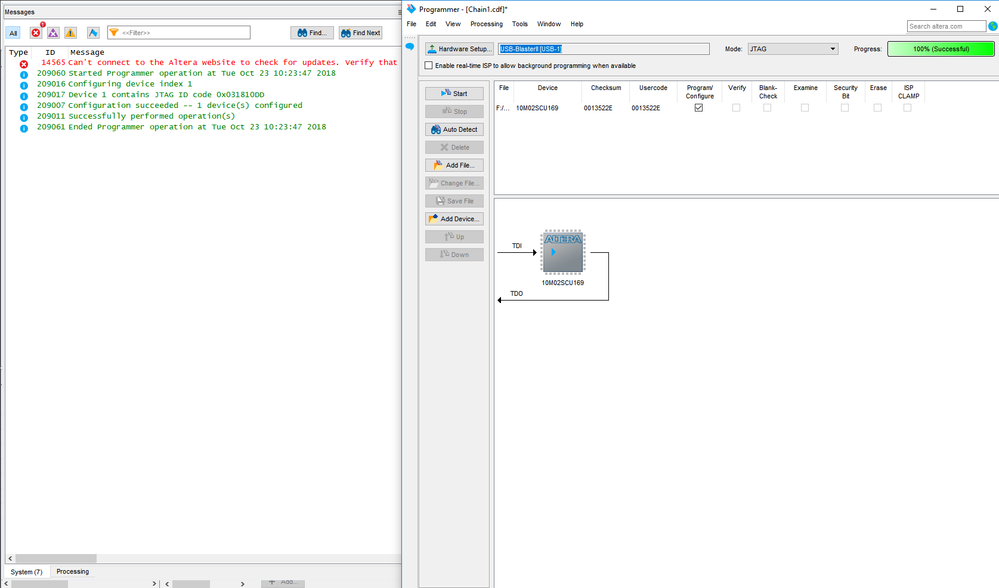Click the Search altera.com field
999x588 pixels.
946,26
